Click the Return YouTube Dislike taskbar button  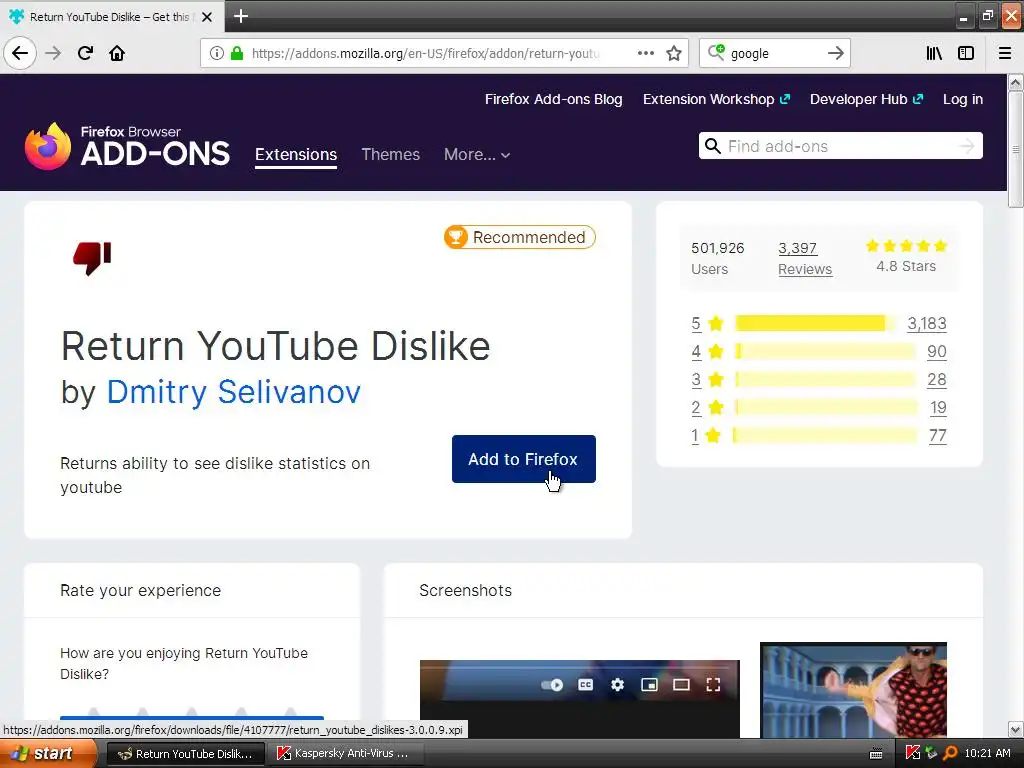point(185,754)
